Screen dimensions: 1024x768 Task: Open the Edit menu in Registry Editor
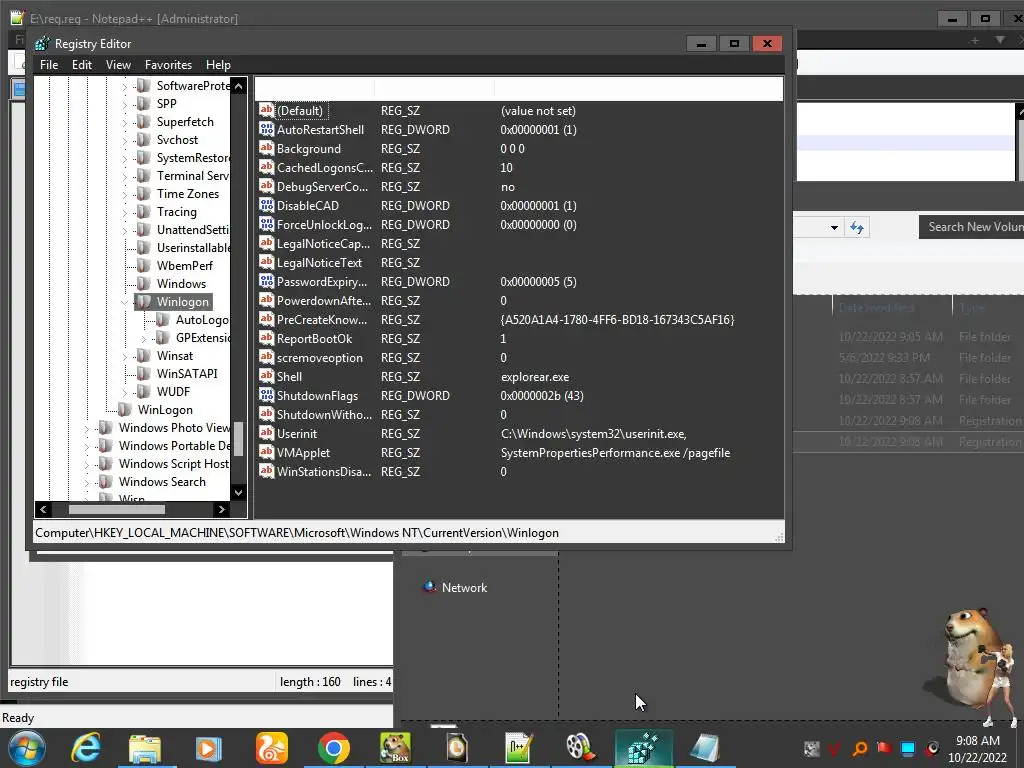tap(82, 65)
